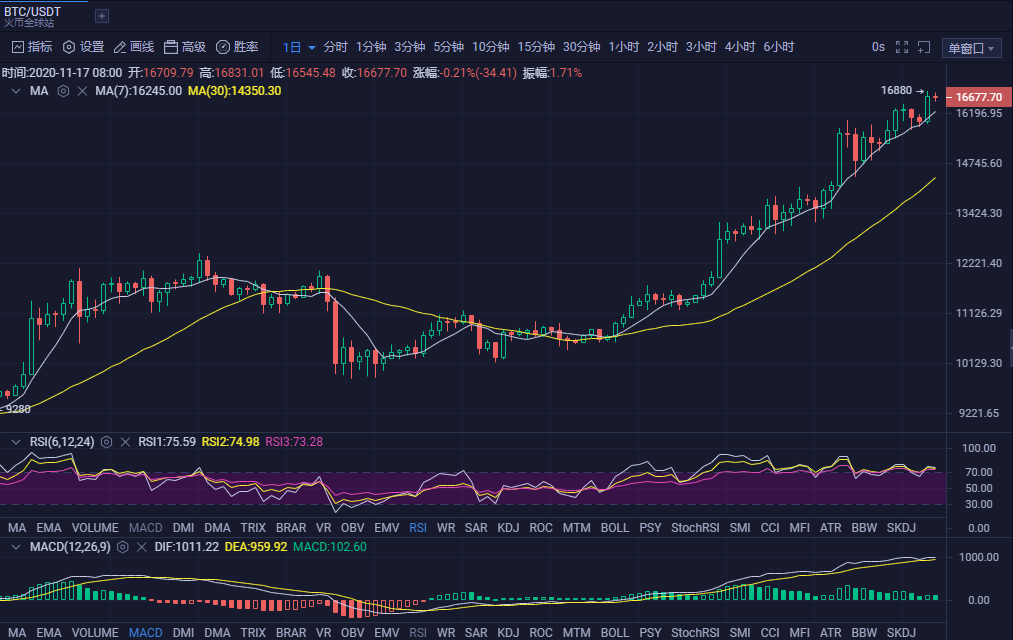1013x640 pixels.
Task: Collapse the MACD(12,26,9) panel
Action: 16,547
